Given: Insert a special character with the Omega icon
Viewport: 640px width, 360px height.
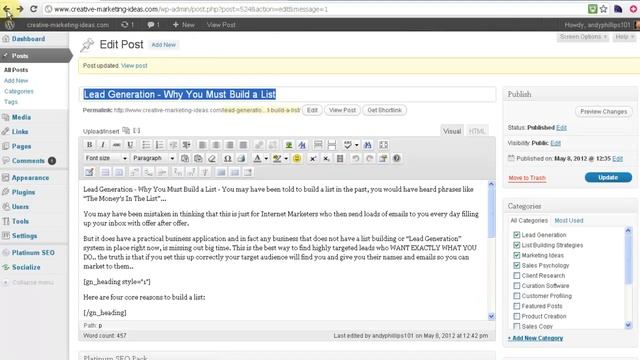Looking at the screenshot, I should 228,158.
